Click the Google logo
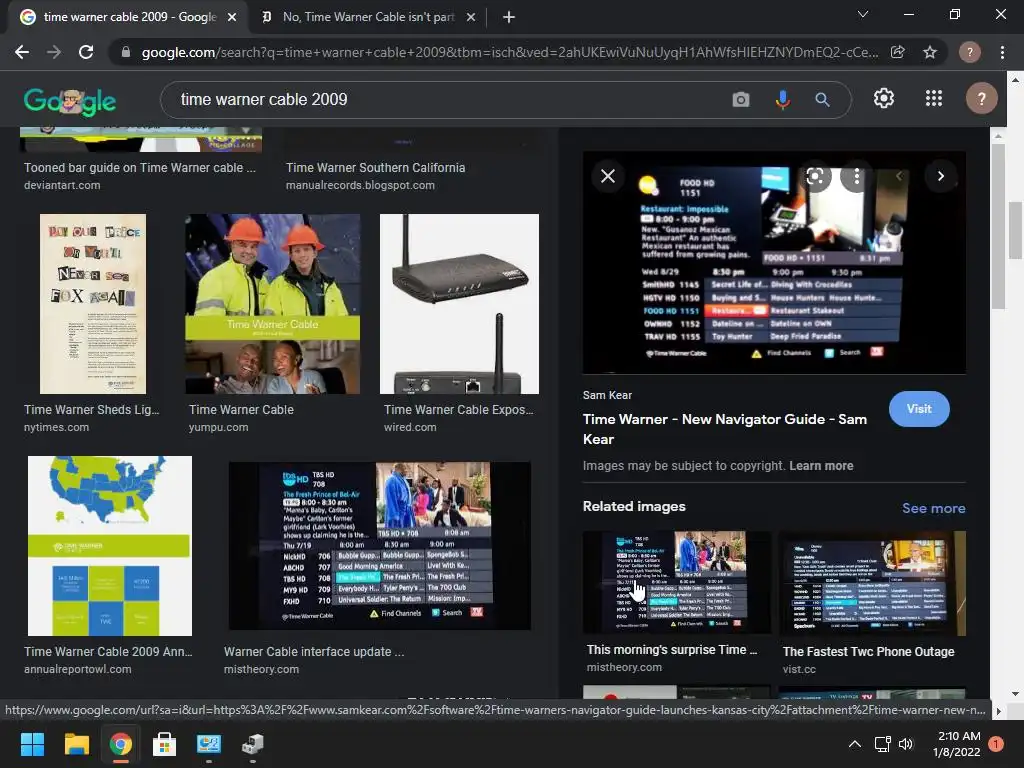The height and width of the screenshot is (768, 1024). (x=70, y=101)
